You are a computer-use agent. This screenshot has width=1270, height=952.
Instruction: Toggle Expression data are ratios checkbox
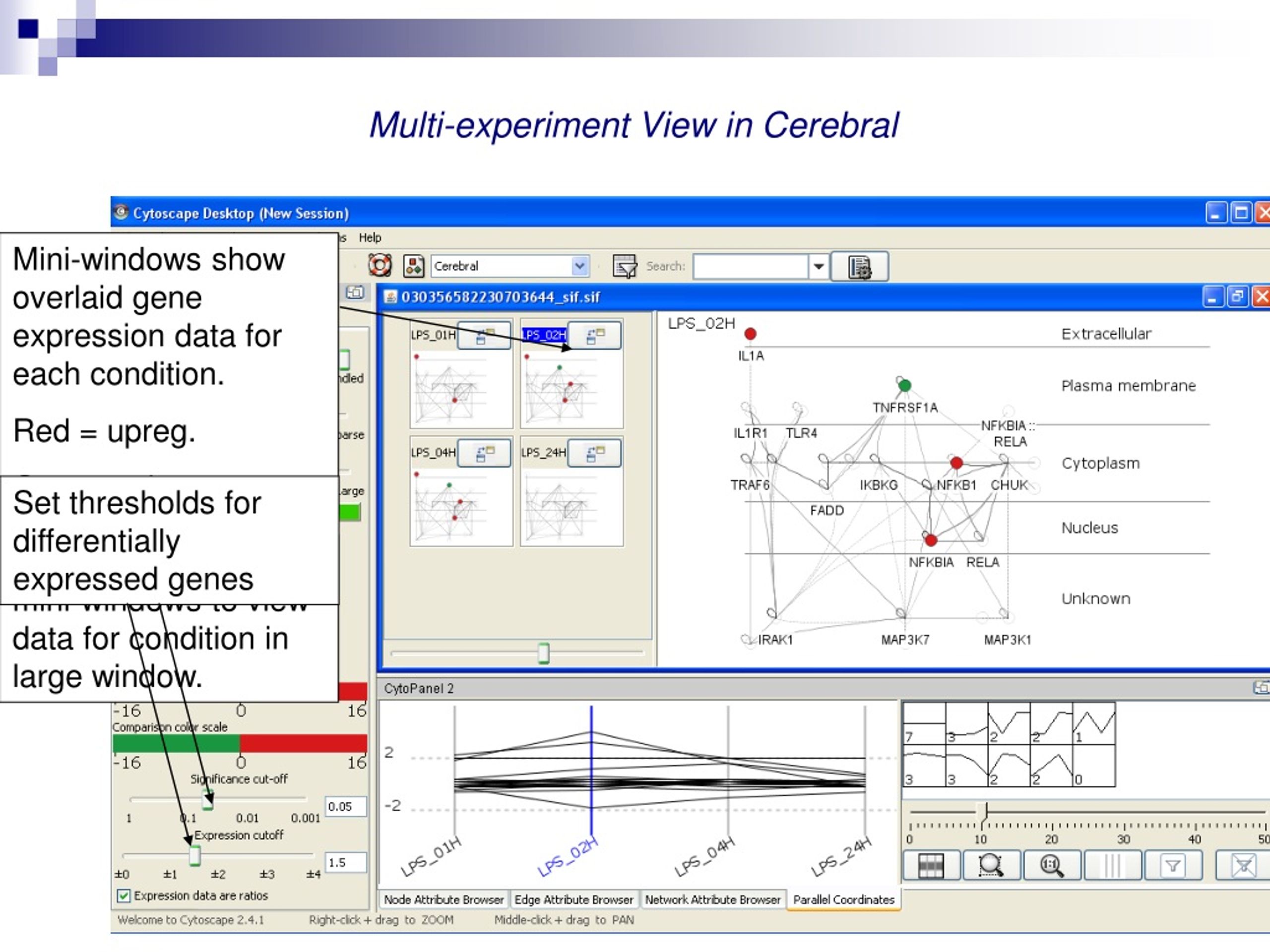coord(124,895)
